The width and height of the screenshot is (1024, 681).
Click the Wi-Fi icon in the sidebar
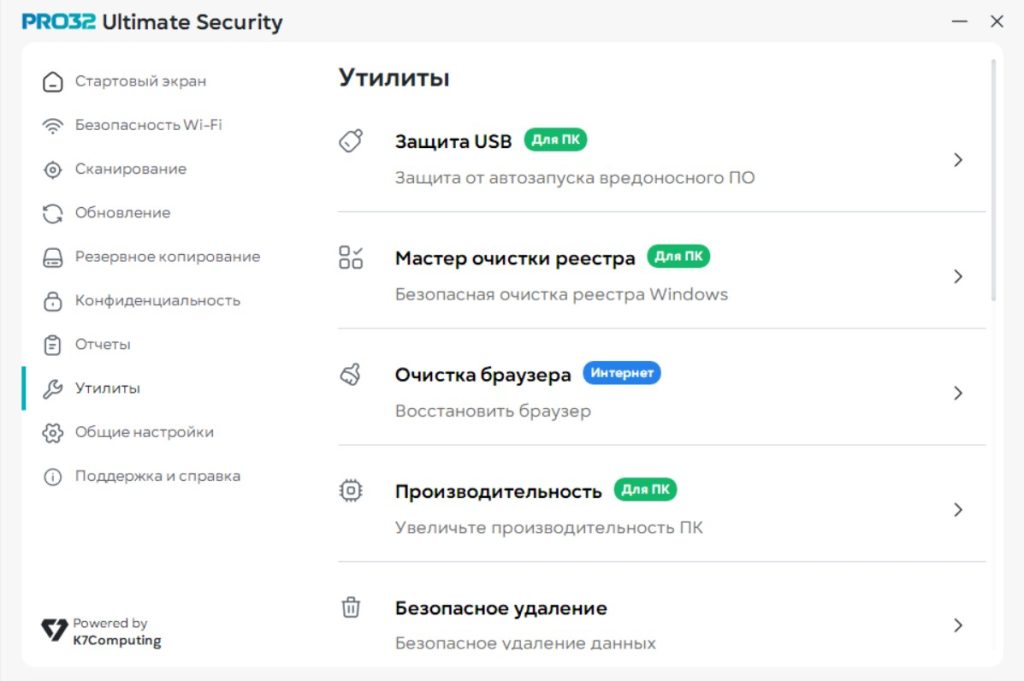coord(52,126)
